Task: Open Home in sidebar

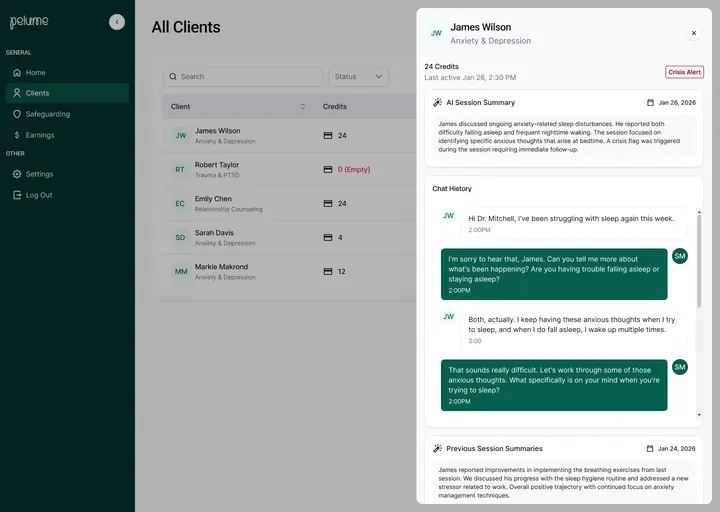Action: point(68,73)
